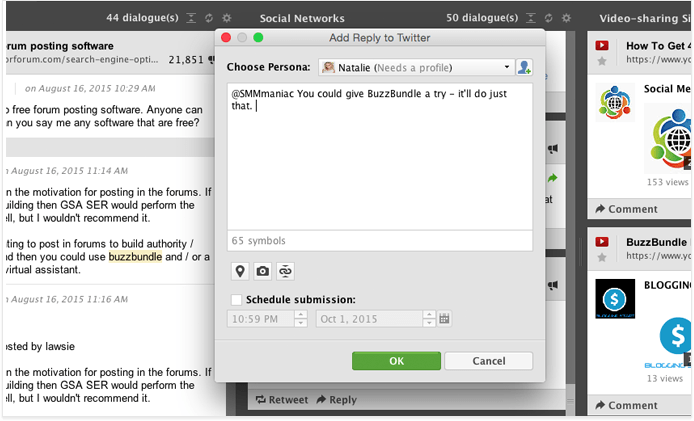Increase the scheduled date with up arrow
The width and height of the screenshot is (694, 421).
click(x=429, y=314)
